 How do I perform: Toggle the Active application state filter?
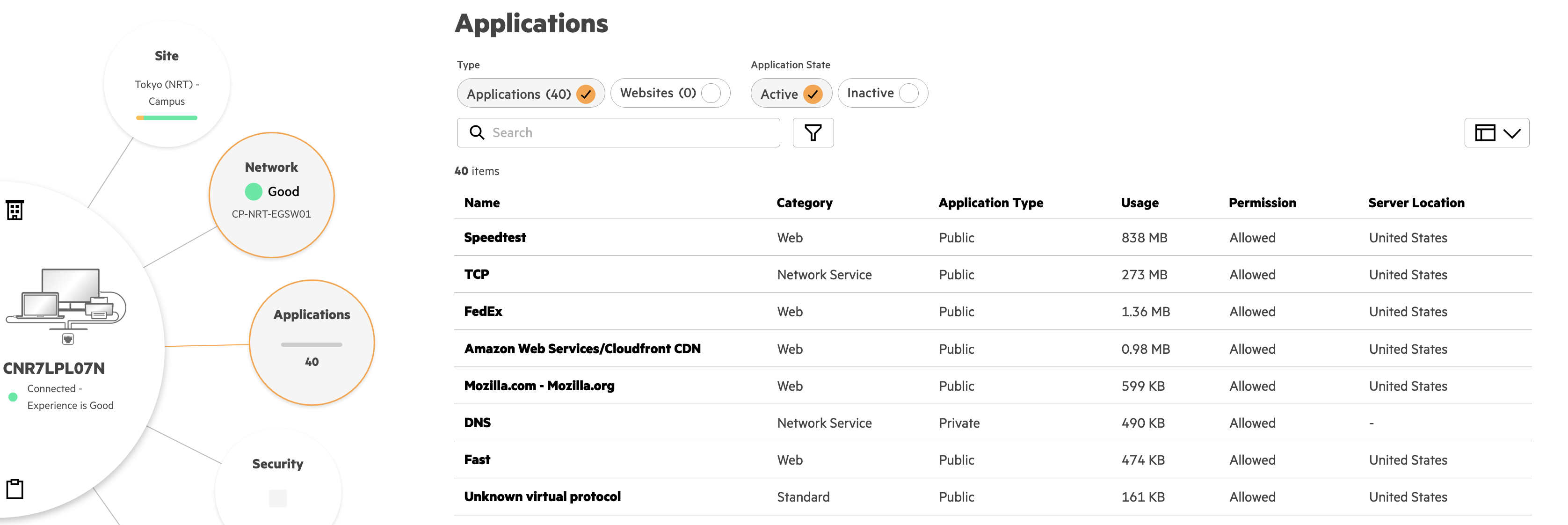pyautogui.click(x=791, y=94)
